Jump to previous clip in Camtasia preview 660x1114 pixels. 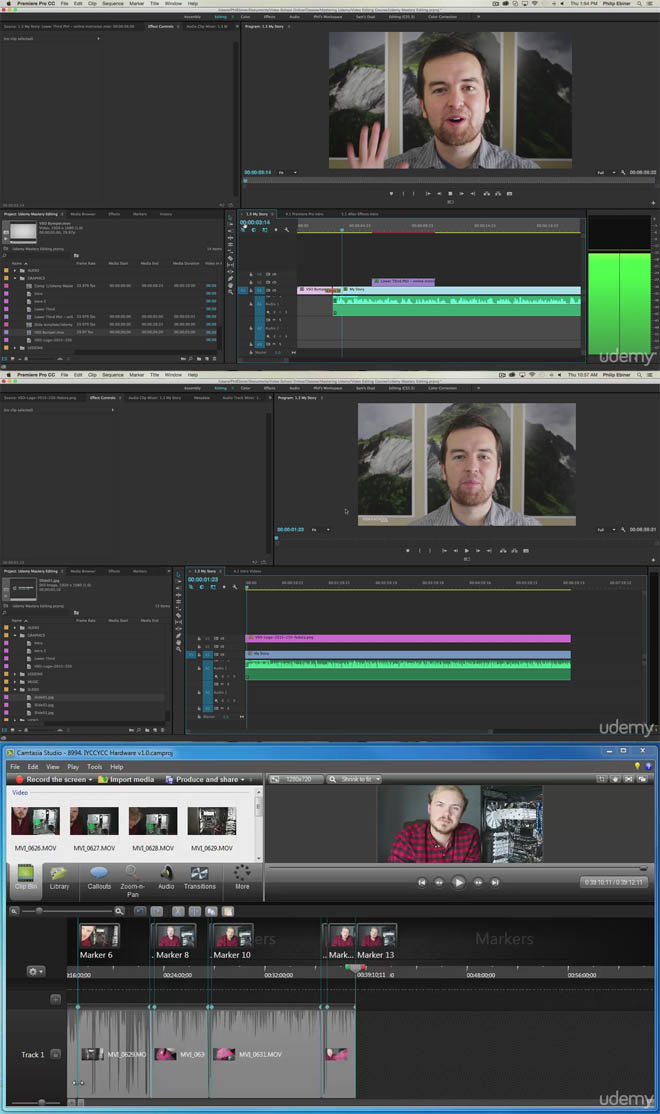[x=421, y=882]
